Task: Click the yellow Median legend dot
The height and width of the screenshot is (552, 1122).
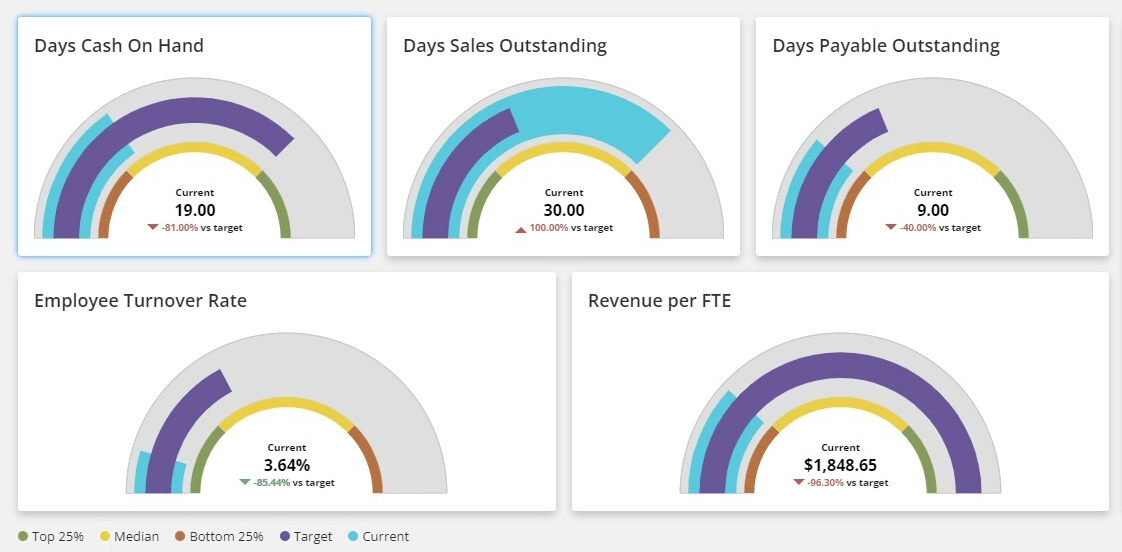Action: (x=104, y=536)
